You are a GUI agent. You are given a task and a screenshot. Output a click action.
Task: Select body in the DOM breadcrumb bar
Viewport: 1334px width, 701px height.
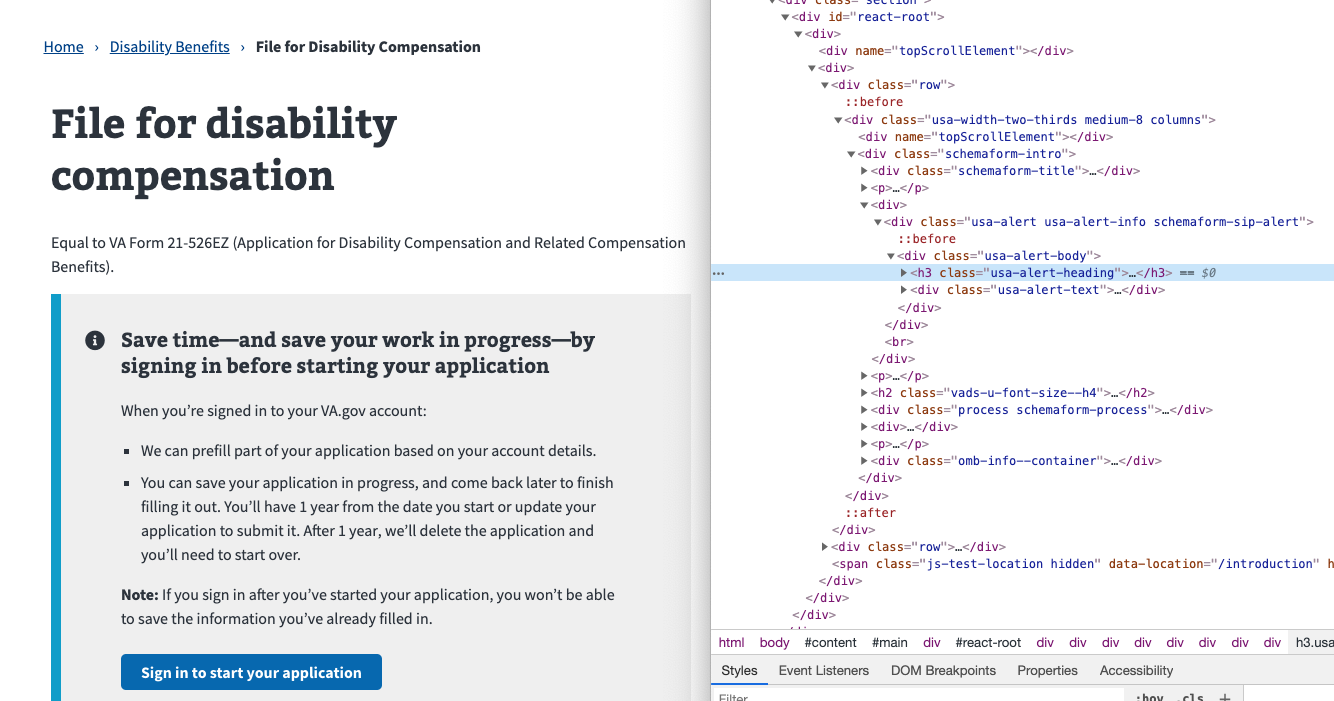(774, 643)
